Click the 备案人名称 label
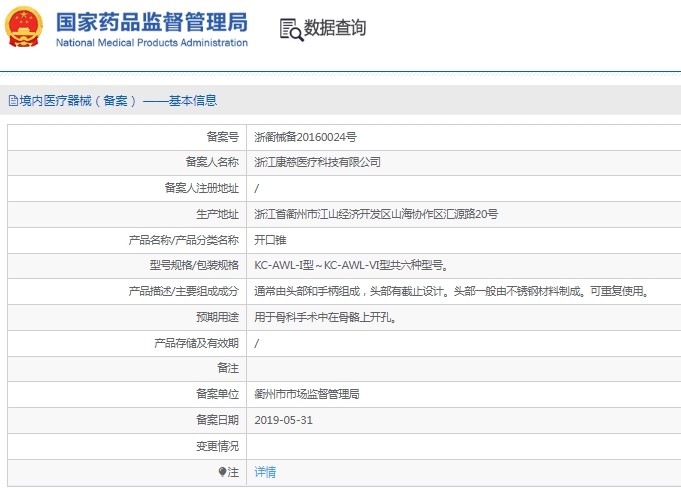This screenshot has height=492, width=681. tap(212, 162)
